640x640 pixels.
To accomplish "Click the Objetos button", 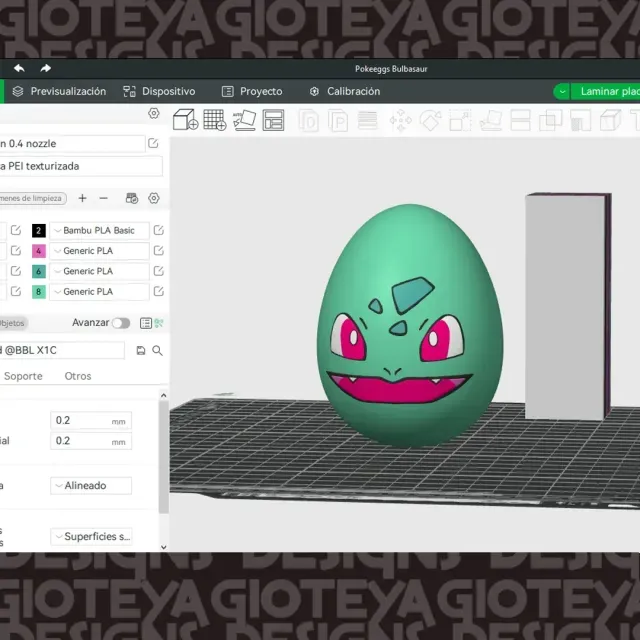I will pos(13,323).
